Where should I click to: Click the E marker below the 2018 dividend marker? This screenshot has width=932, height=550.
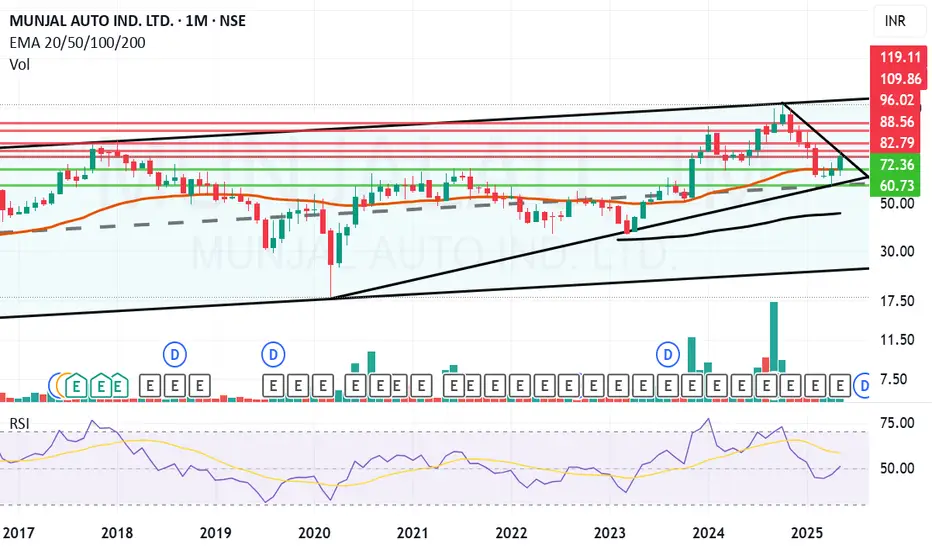175,386
